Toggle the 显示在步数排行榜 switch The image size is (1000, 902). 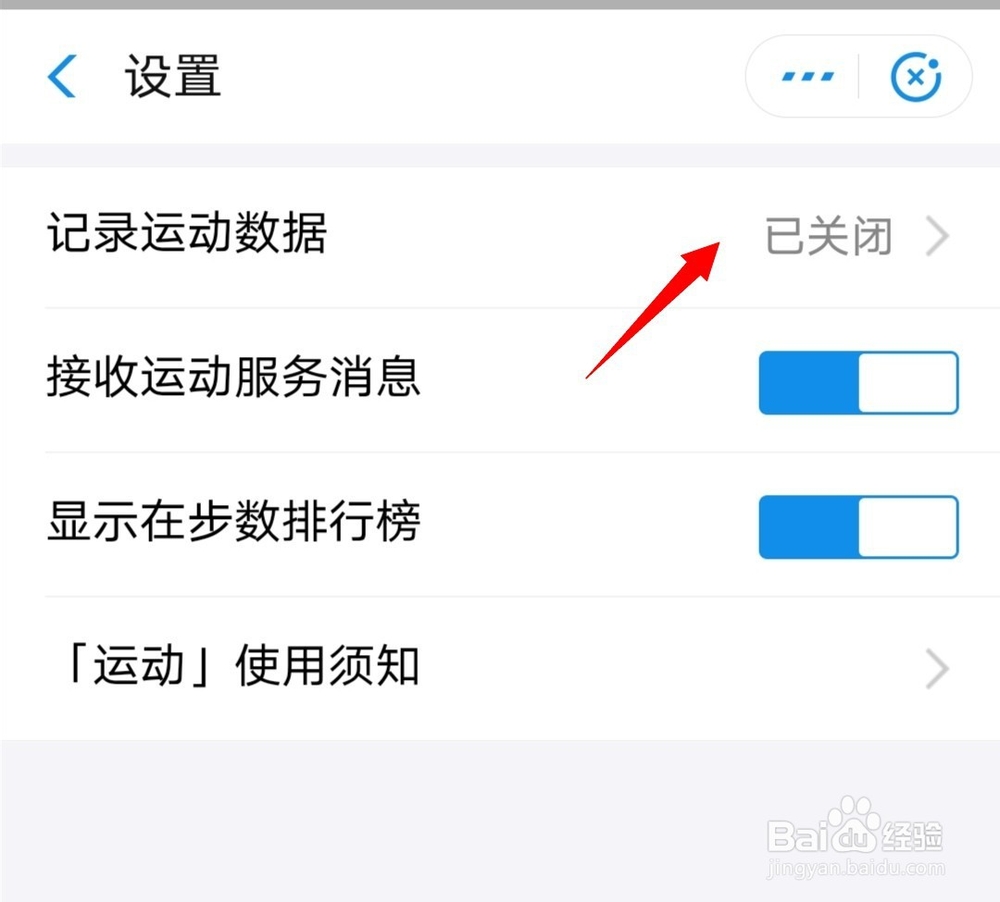(858, 527)
